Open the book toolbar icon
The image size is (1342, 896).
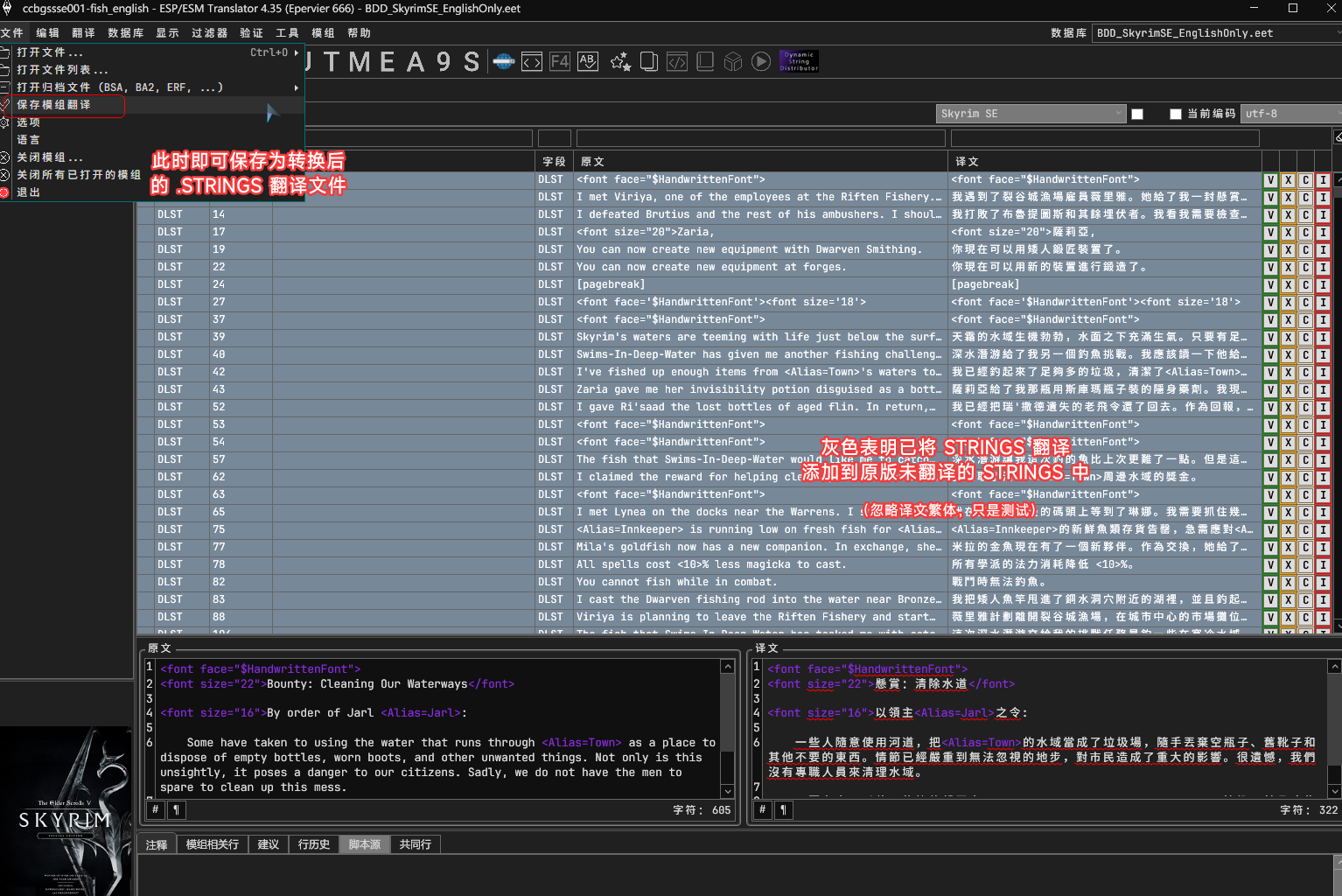coord(705,61)
